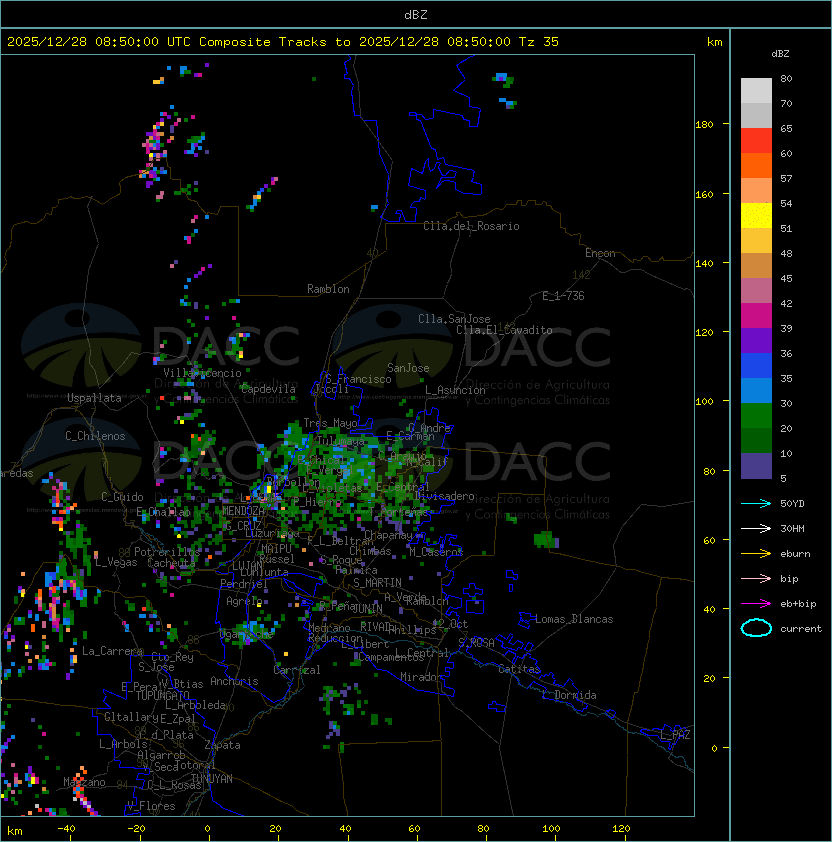Click the 'Potrerillos' map label
Viewport: 832px width, 842px height.
click(x=167, y=551)
